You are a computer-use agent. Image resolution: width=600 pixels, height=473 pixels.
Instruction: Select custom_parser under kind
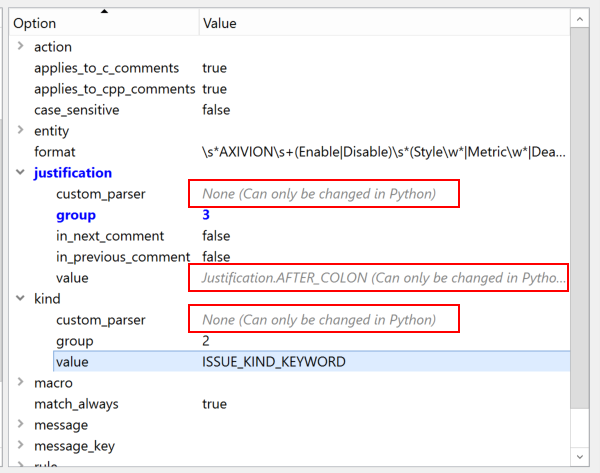point(101,320)
